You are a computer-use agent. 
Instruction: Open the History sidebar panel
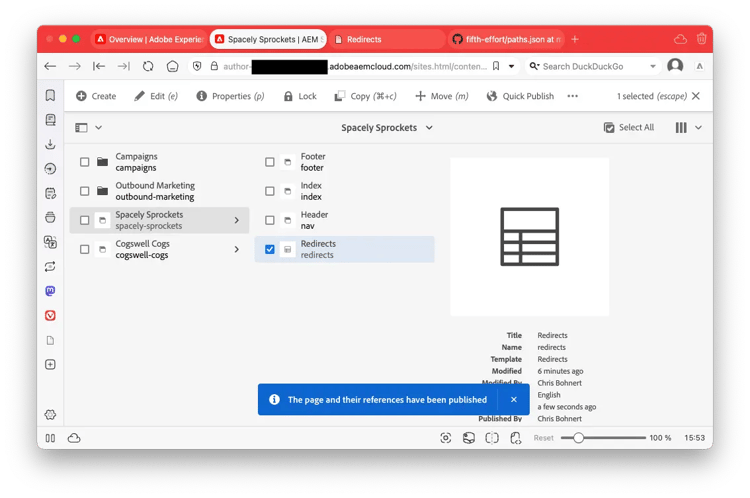[x=50, y=168]
